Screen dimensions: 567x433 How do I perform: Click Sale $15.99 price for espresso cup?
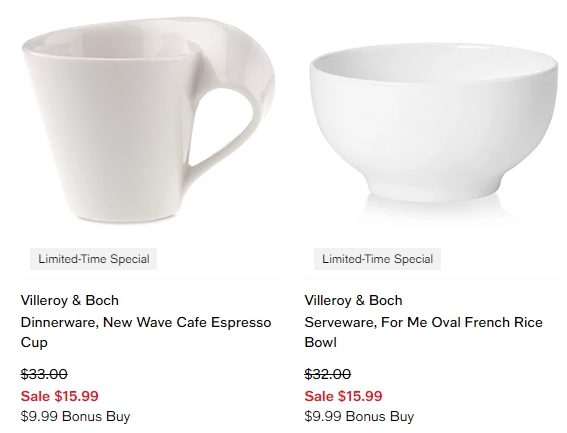coord(59,396)
